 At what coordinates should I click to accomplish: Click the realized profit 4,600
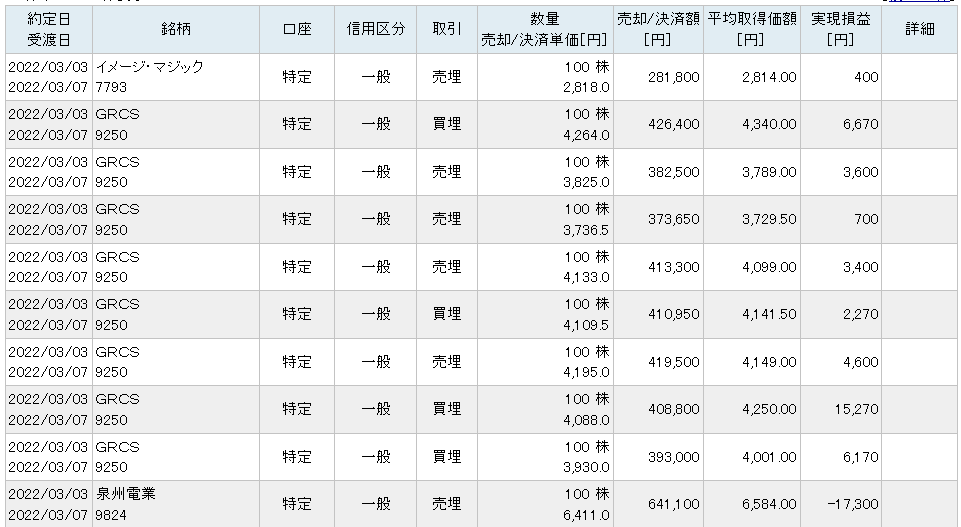[860, 362]
